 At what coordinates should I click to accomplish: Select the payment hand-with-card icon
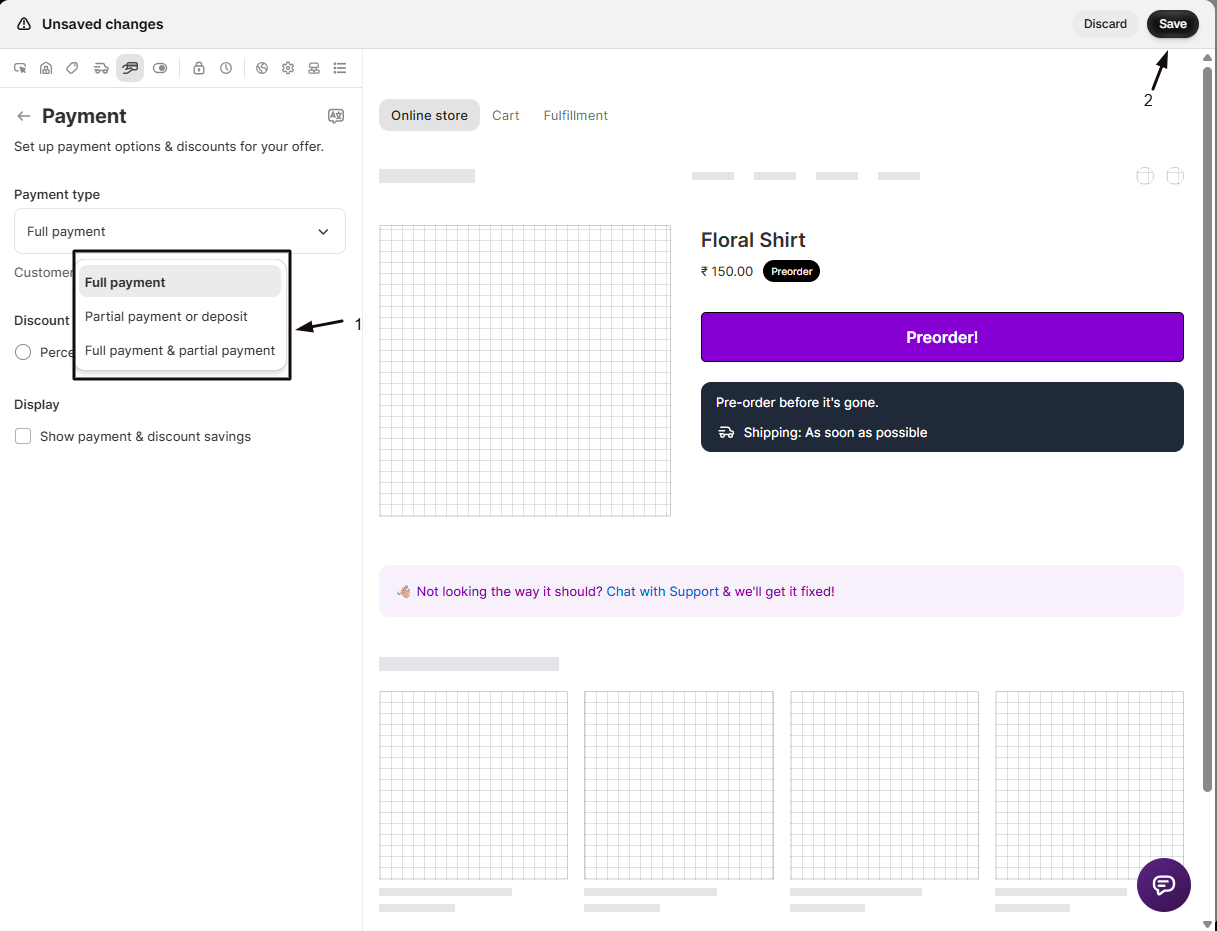130,68
